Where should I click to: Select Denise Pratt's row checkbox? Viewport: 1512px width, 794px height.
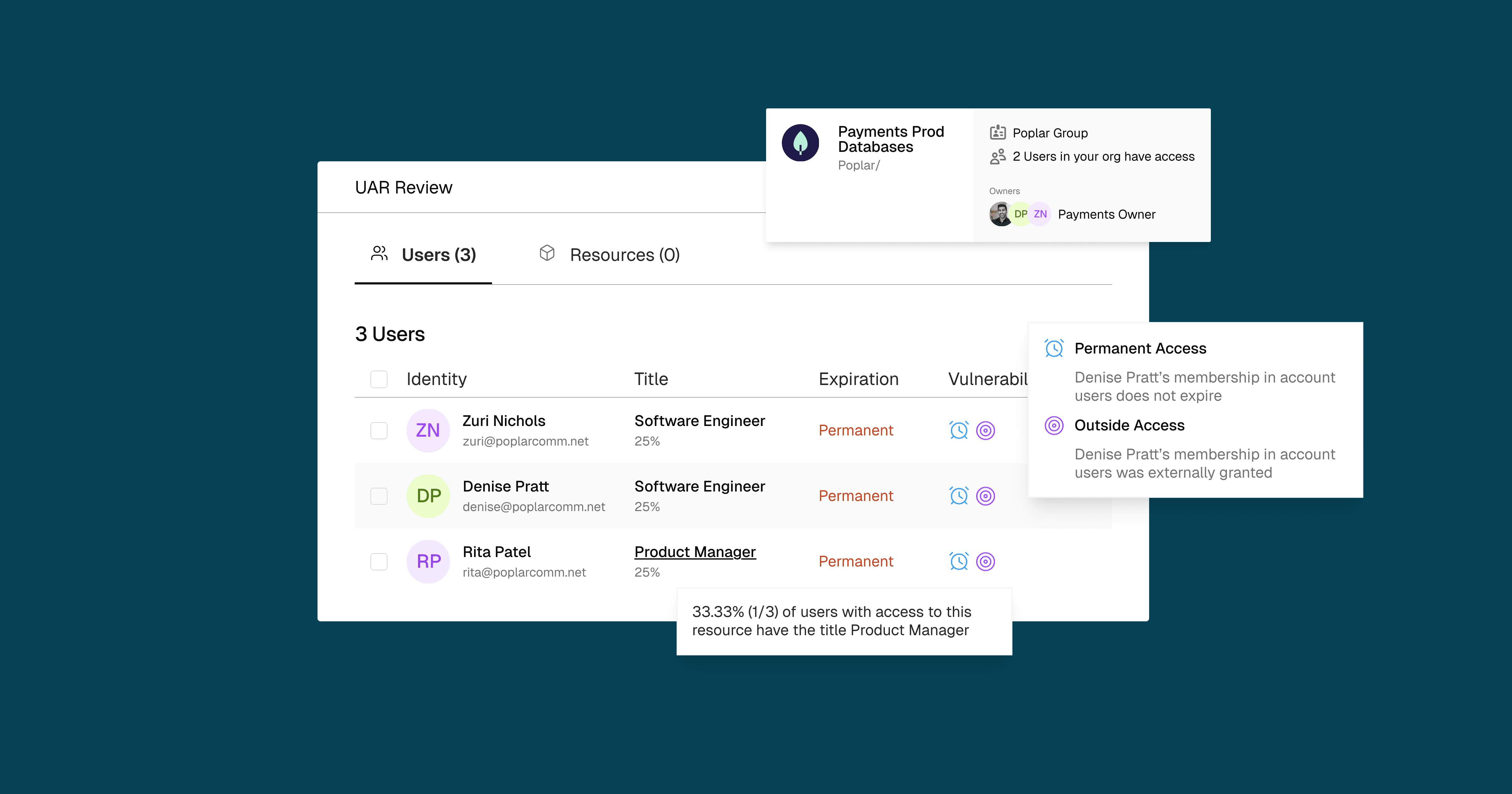379,496
